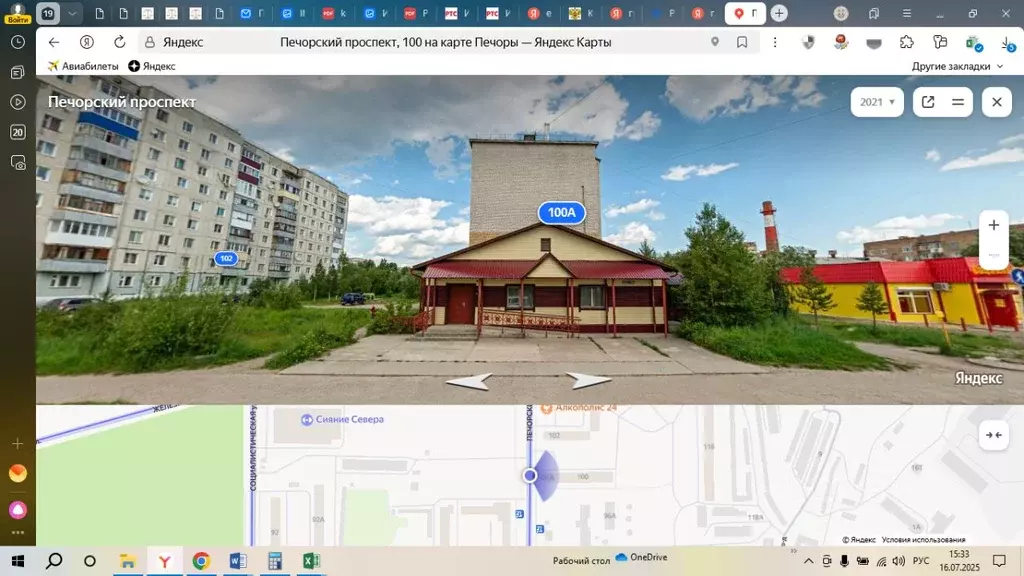Switch to the first mail tab labeled Г
Image resolution: width=1024 pixels, height=576 pixels.
(252, 13)
